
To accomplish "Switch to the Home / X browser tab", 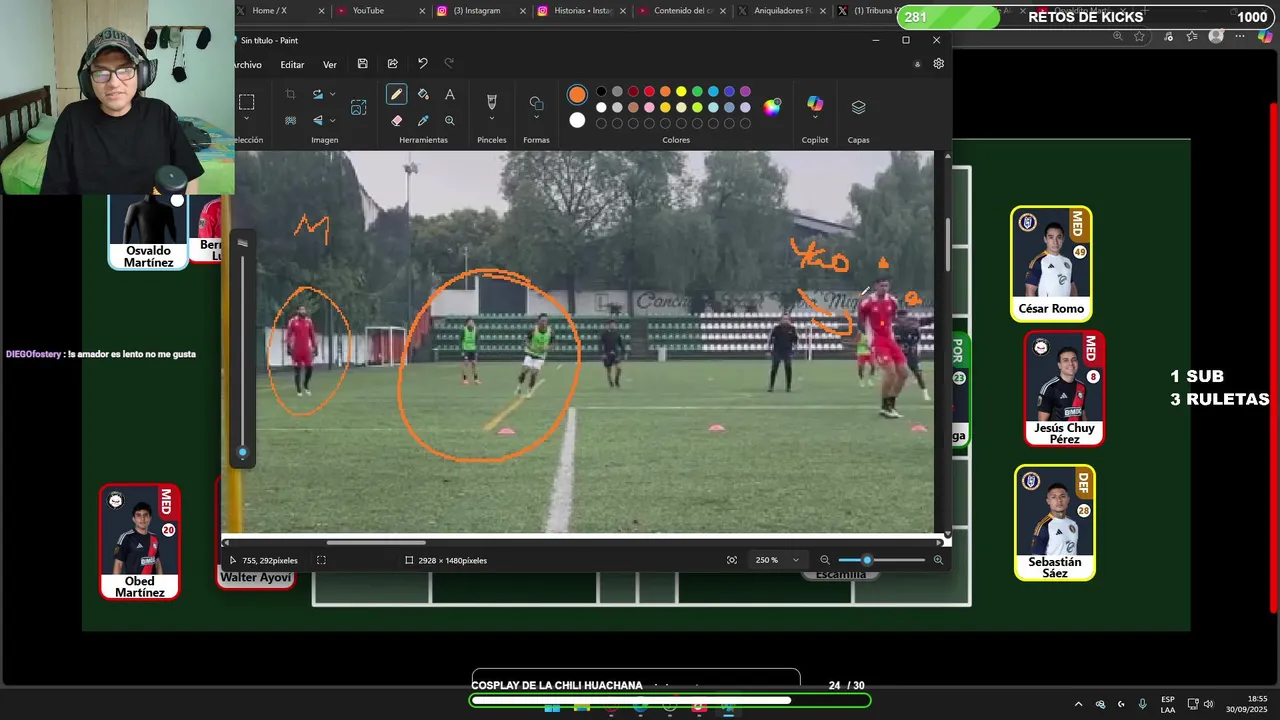I will [x=280, y=10].
